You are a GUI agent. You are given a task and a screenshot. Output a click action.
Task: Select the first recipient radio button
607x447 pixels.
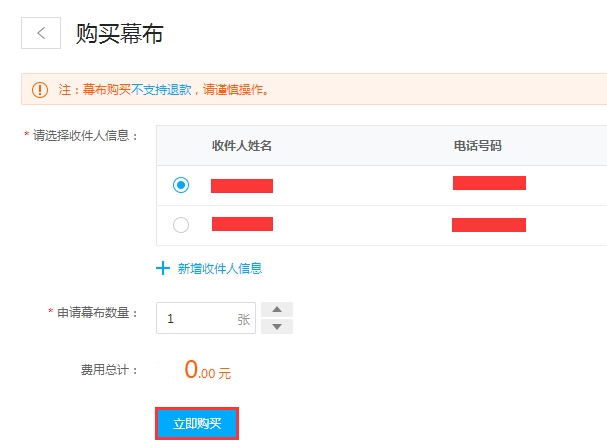pos(181,185)
